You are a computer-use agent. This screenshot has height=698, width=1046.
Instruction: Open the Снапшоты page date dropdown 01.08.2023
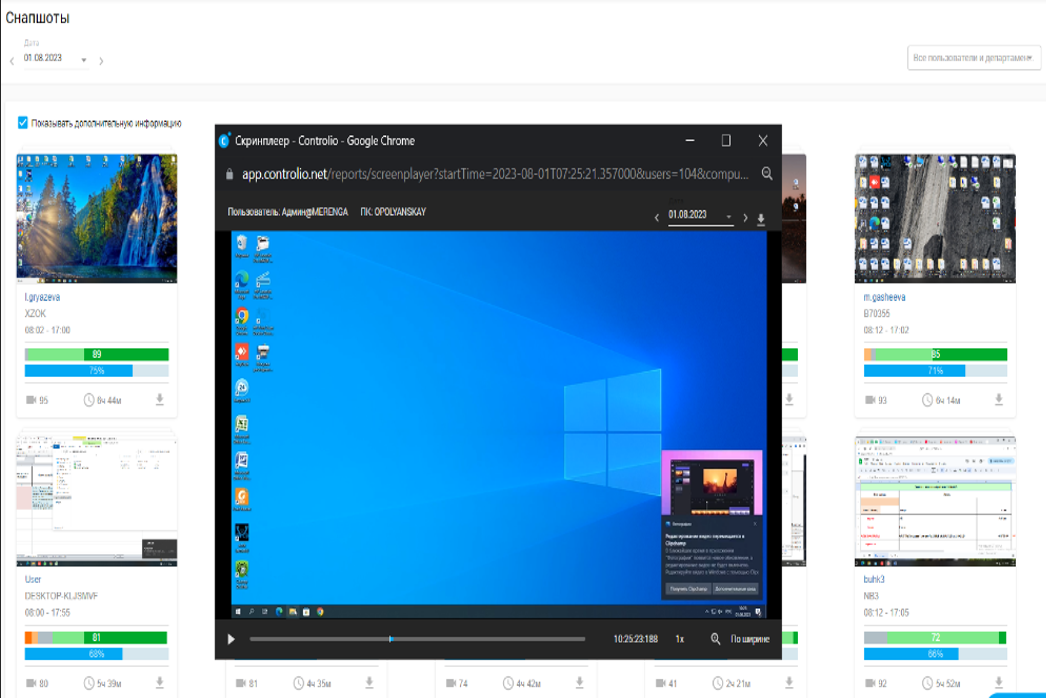(55, 59)
